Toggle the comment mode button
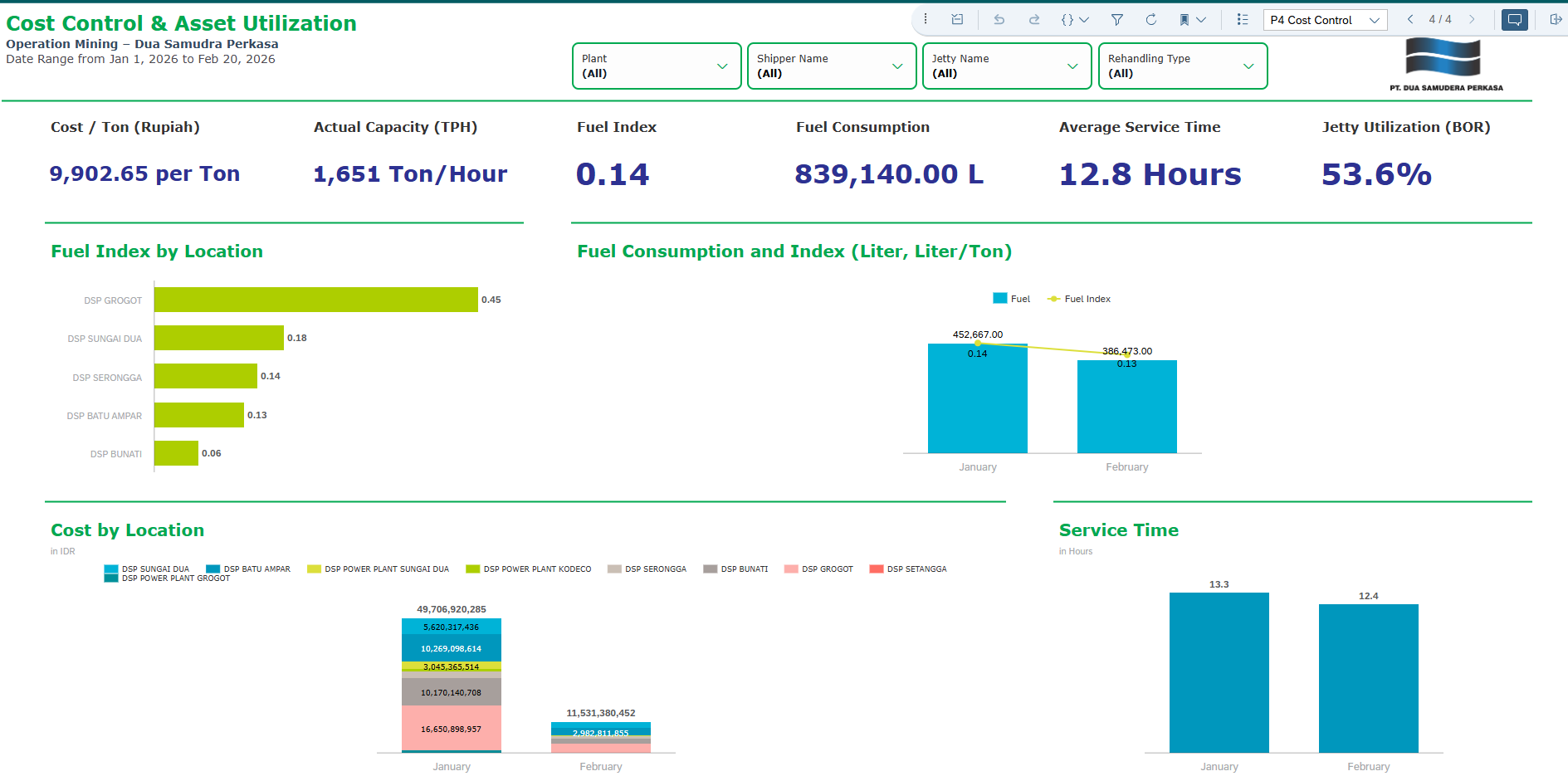 (1515, 19)
